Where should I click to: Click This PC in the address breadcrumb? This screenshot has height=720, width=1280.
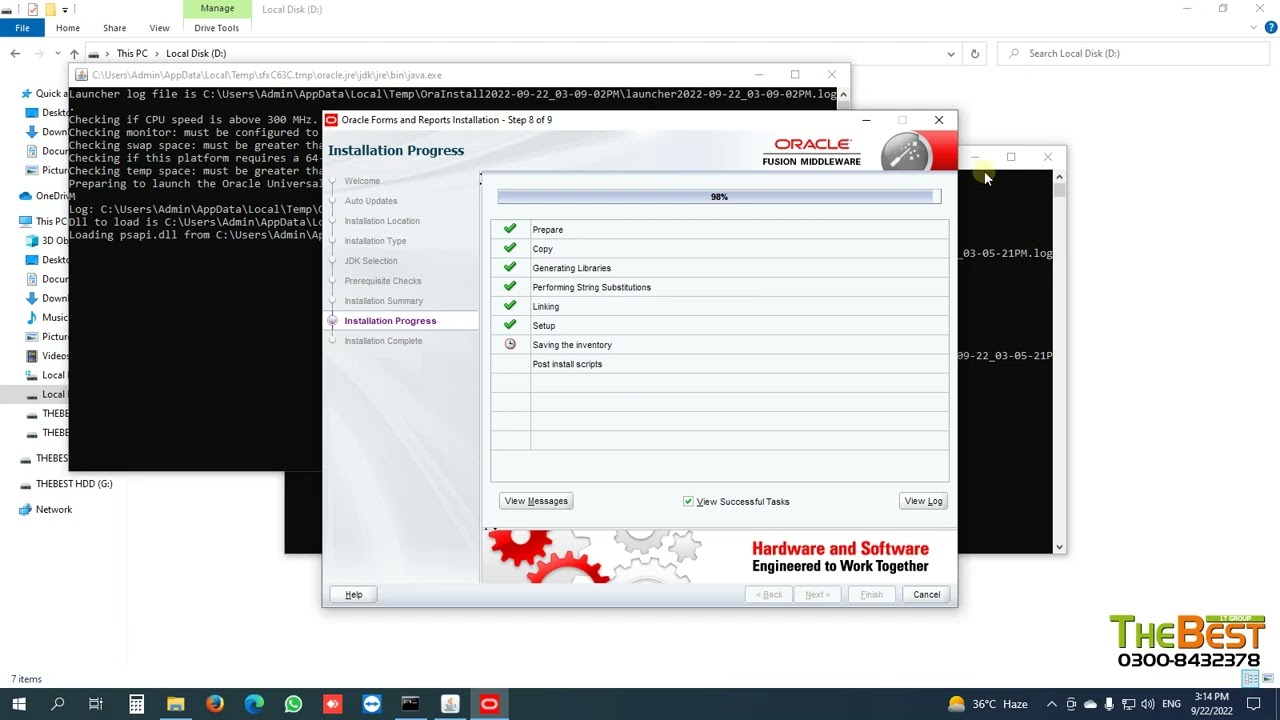[x=132, y=53]
